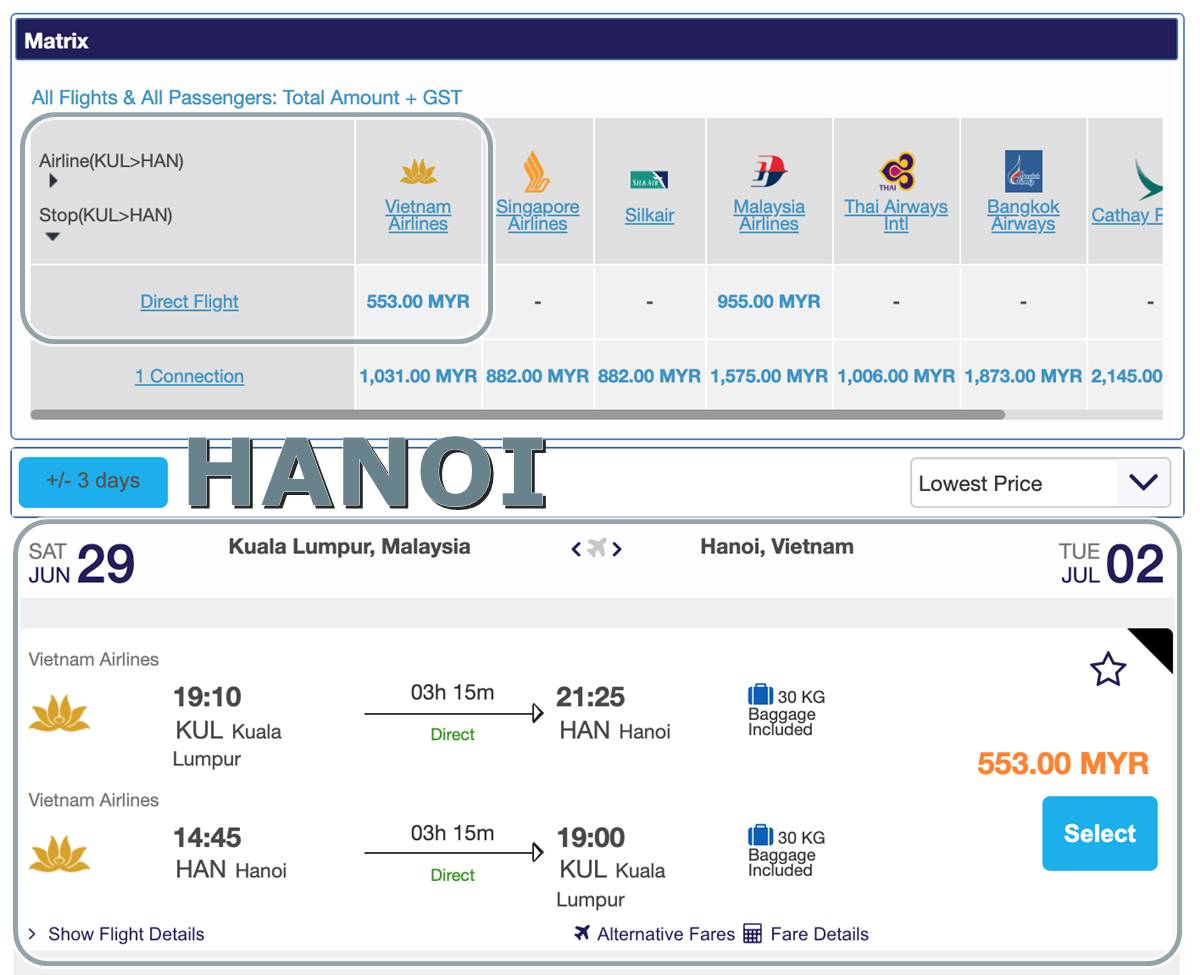Select the 1,006.00 MYR connection fare

click(x=896, y=376)
